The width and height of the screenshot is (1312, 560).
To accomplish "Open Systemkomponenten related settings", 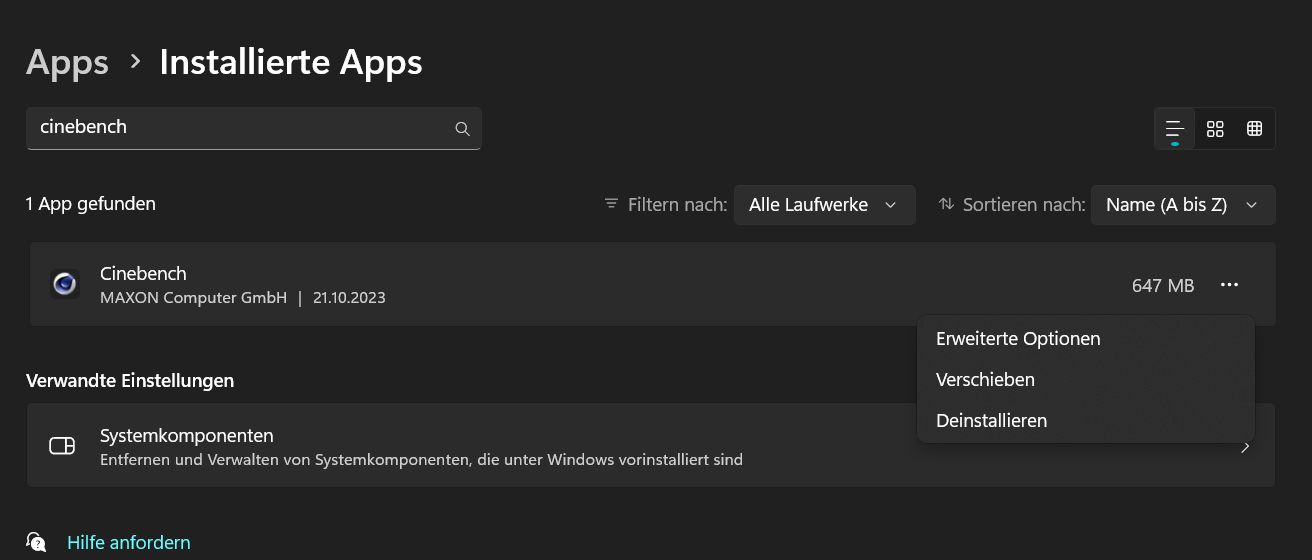I will [x=651, y=446].
